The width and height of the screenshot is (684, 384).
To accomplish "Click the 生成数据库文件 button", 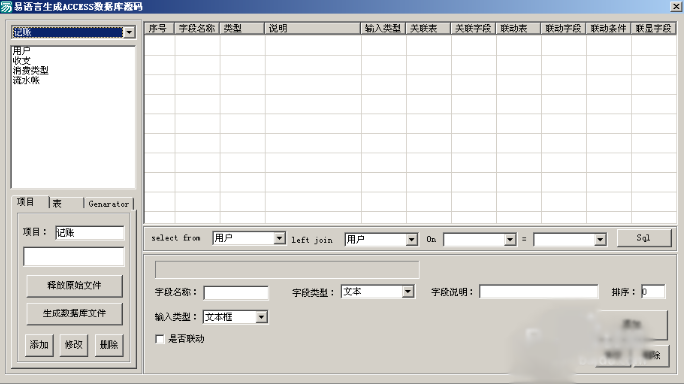I will coord(74,313).
